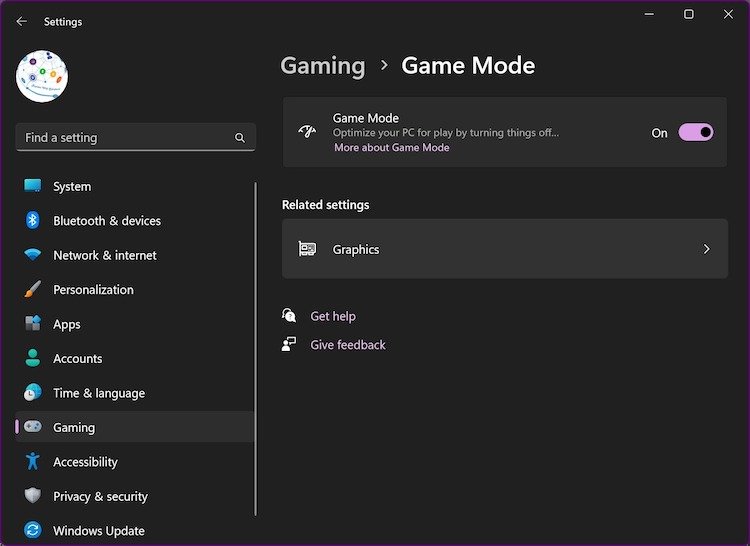The image size is (750, 546).
Task: Go to Privacy & security
Action: tap(100, 496)
